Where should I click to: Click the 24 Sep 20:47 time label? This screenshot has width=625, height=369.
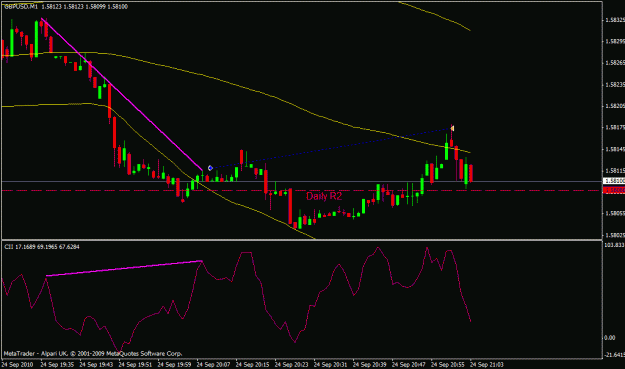409,364
